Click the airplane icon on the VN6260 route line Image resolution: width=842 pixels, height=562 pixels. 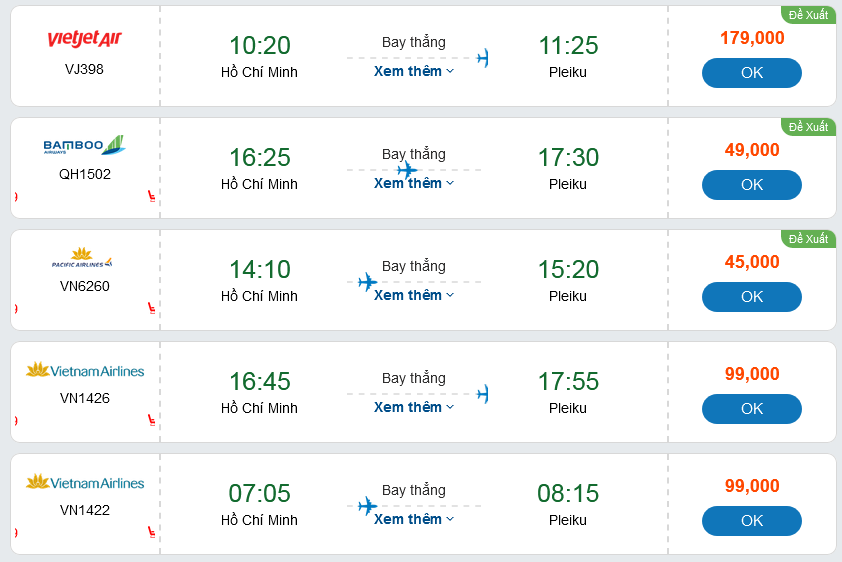pos(368,282)
